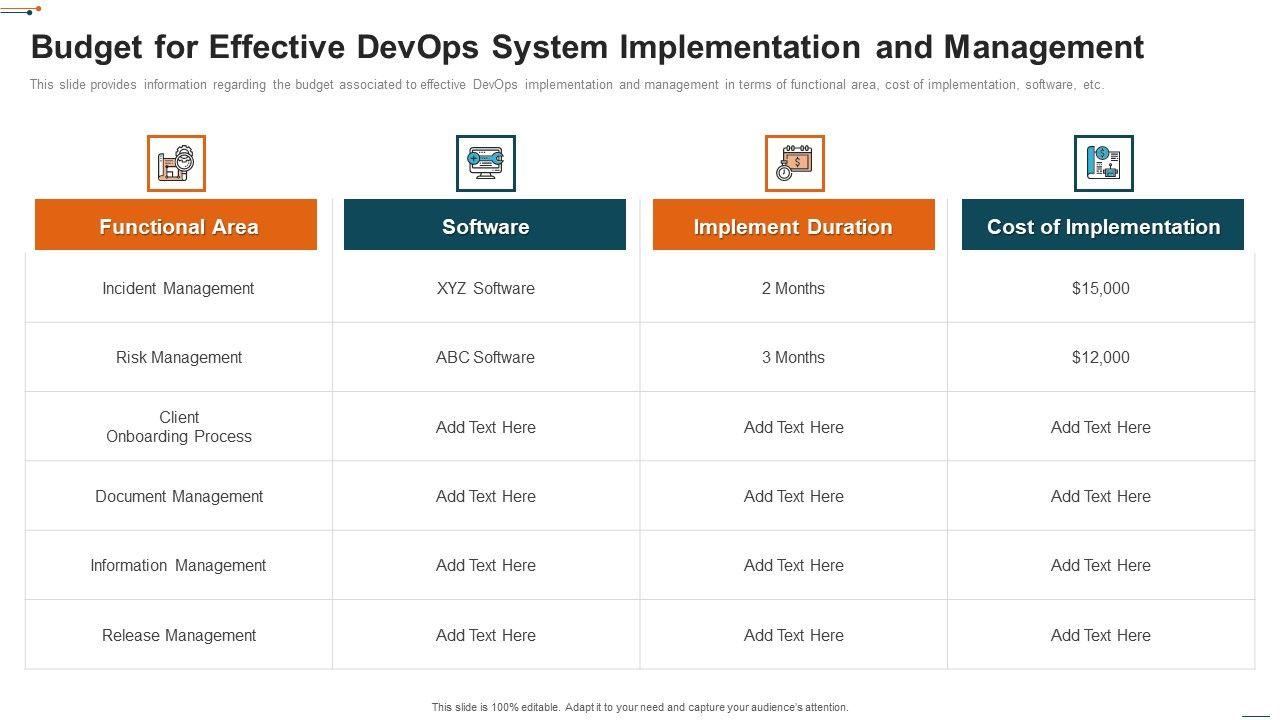Click the Functional Area blueprint icon

pos(176,163)
